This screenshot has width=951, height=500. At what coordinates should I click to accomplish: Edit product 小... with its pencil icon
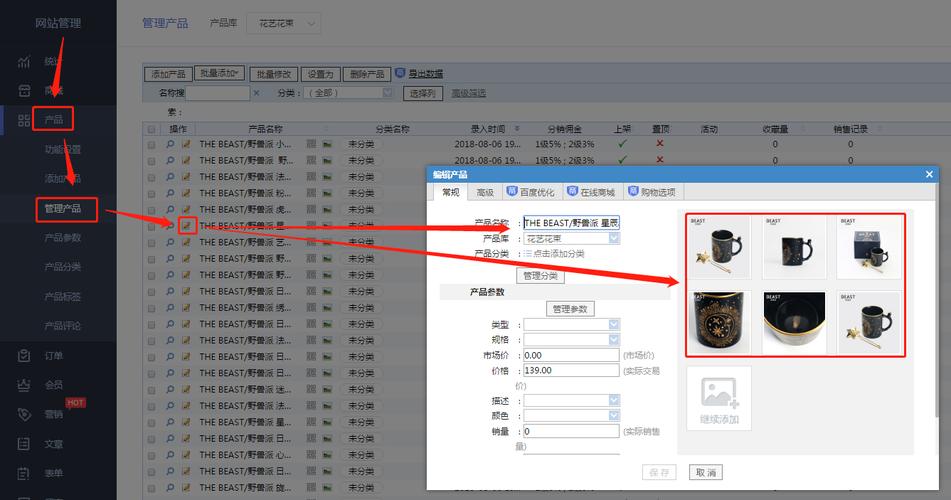tap(186, 144)
